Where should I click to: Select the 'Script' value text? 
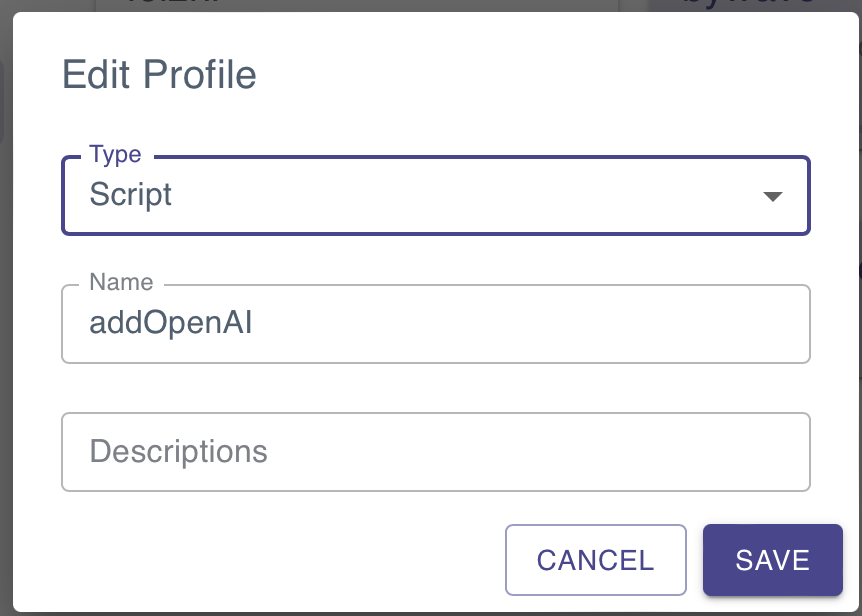pyautogui.click(x=131, y=195)
